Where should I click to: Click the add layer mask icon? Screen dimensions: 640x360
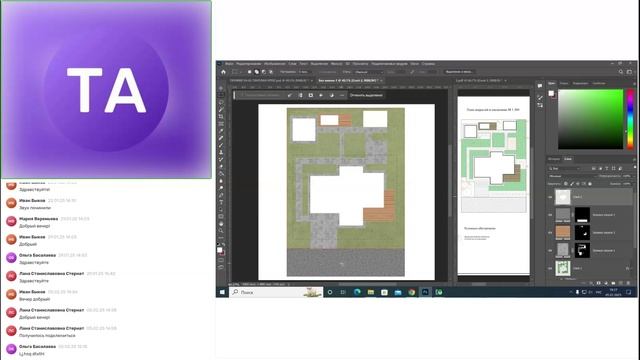599,282
